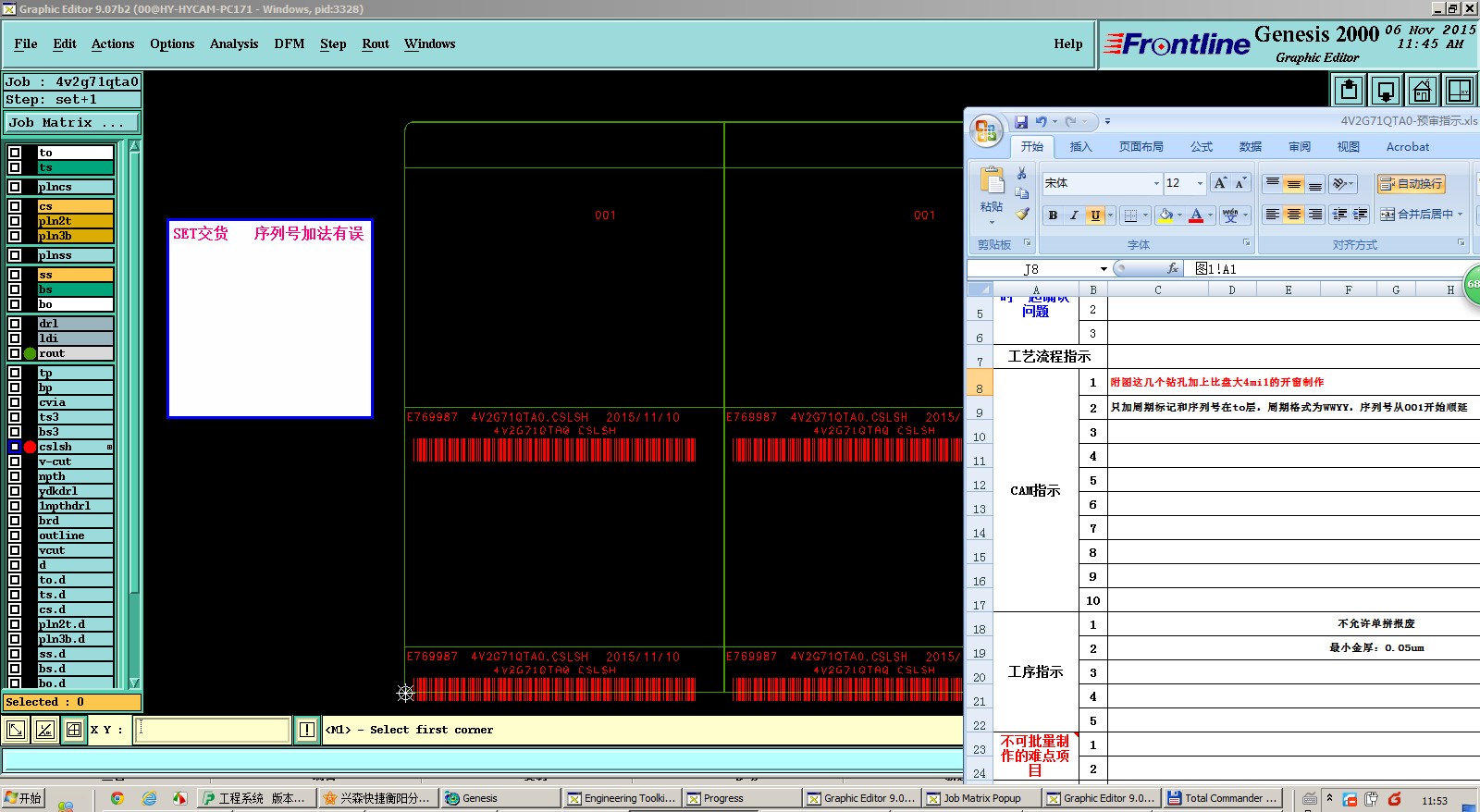Click the XY grid panel icon at top right
1480x812 pixels.
tap(1459, 91)
